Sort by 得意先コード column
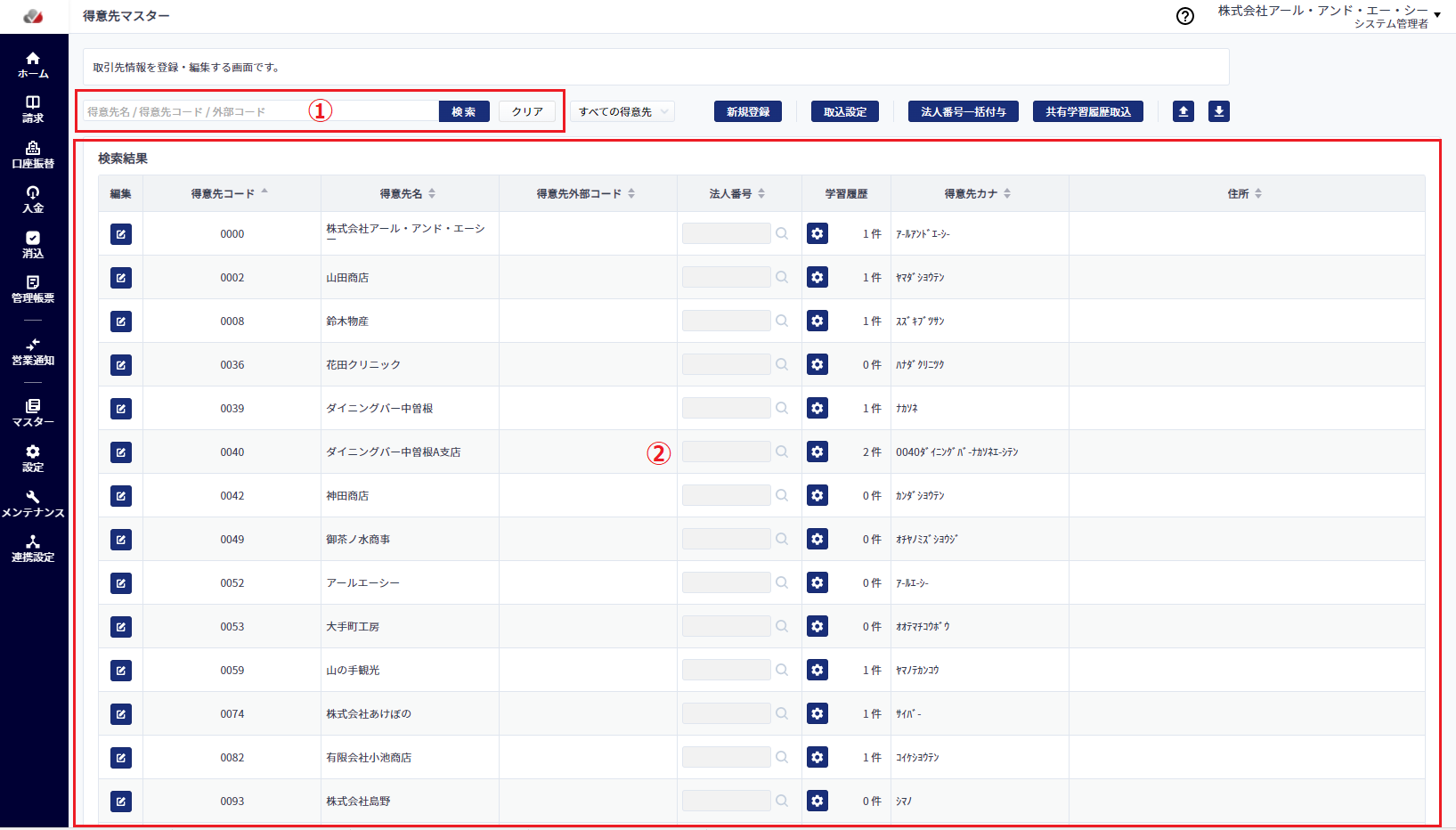The height and width of the screenshot is (830, 1456). pyautogui.click(x=230, y=193)
